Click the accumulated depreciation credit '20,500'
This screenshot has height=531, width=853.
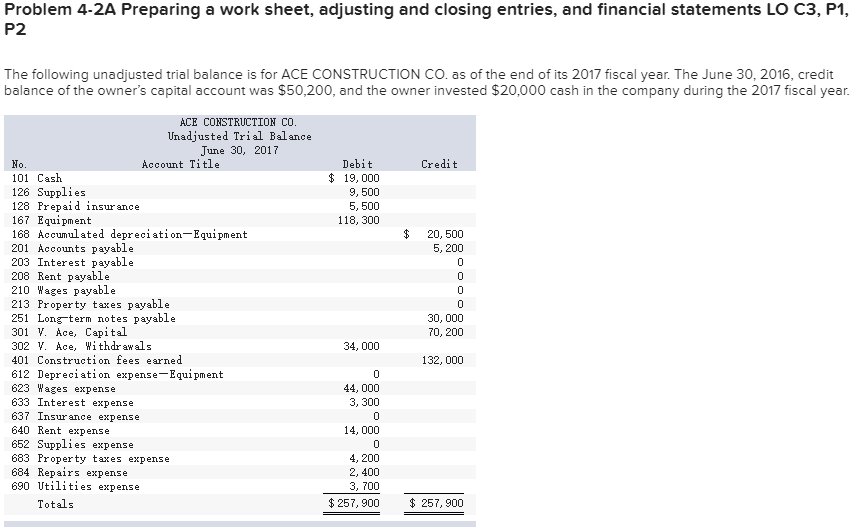[x=446, y=234]
